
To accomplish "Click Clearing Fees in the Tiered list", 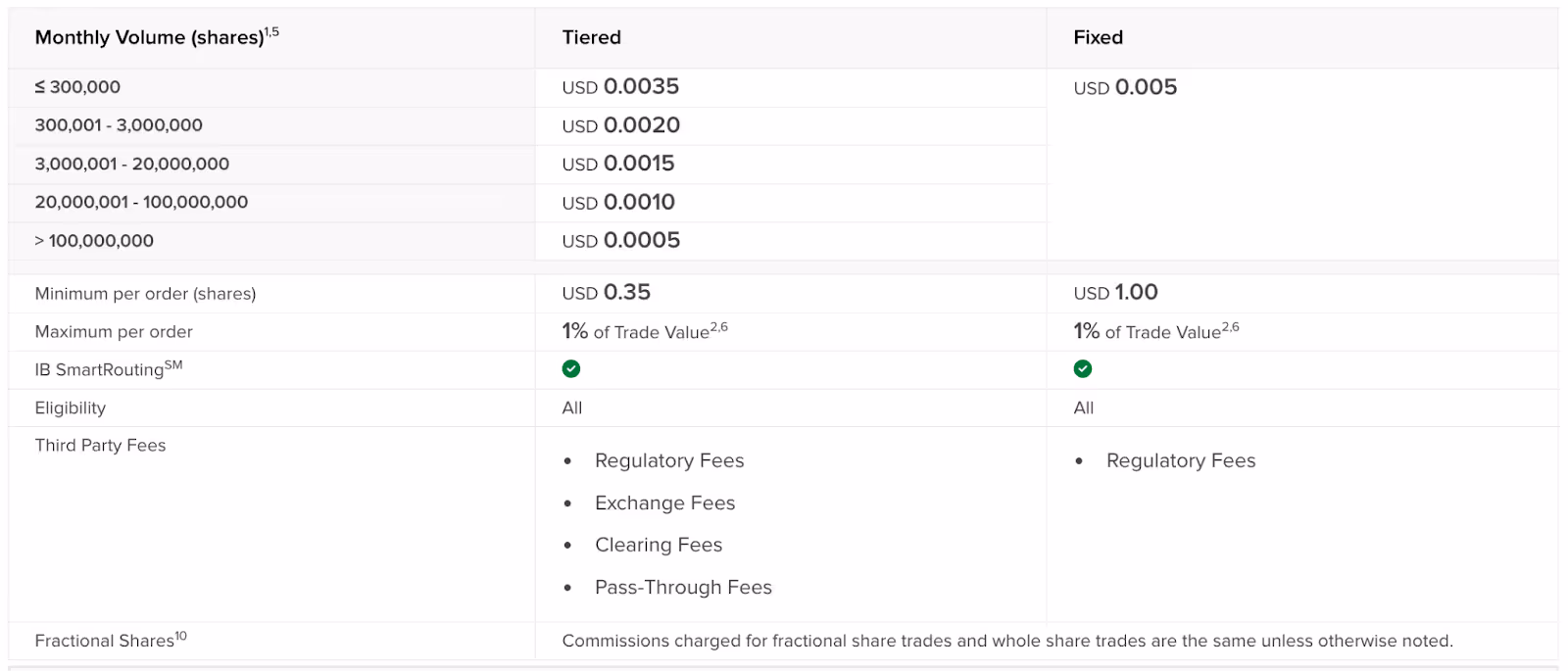I will (659, 546).
